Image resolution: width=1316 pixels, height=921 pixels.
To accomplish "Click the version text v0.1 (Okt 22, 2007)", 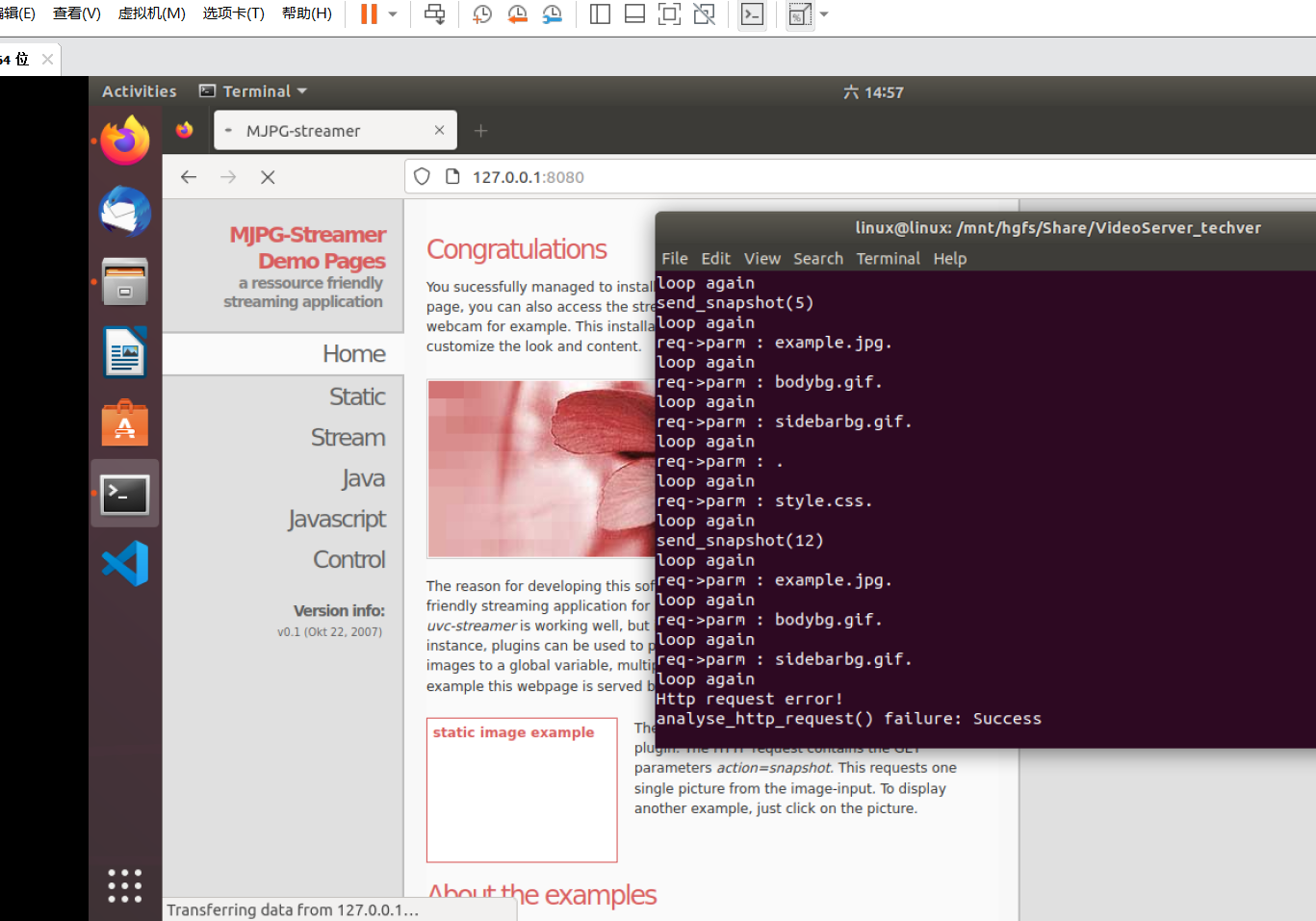I will click(x=329, y=632).
